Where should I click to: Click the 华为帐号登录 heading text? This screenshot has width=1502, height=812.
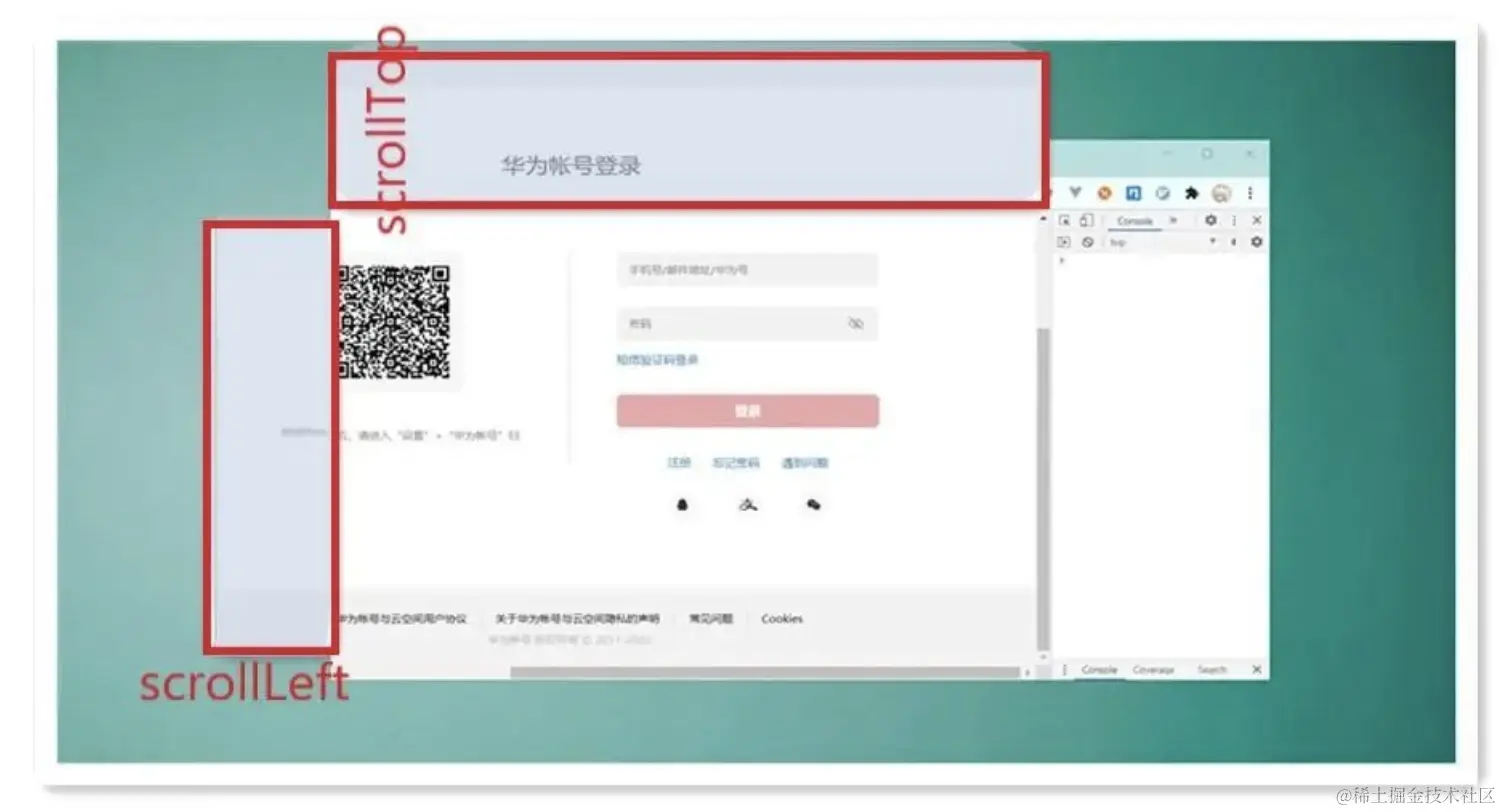pyautogui.click(x=570, y=166)
